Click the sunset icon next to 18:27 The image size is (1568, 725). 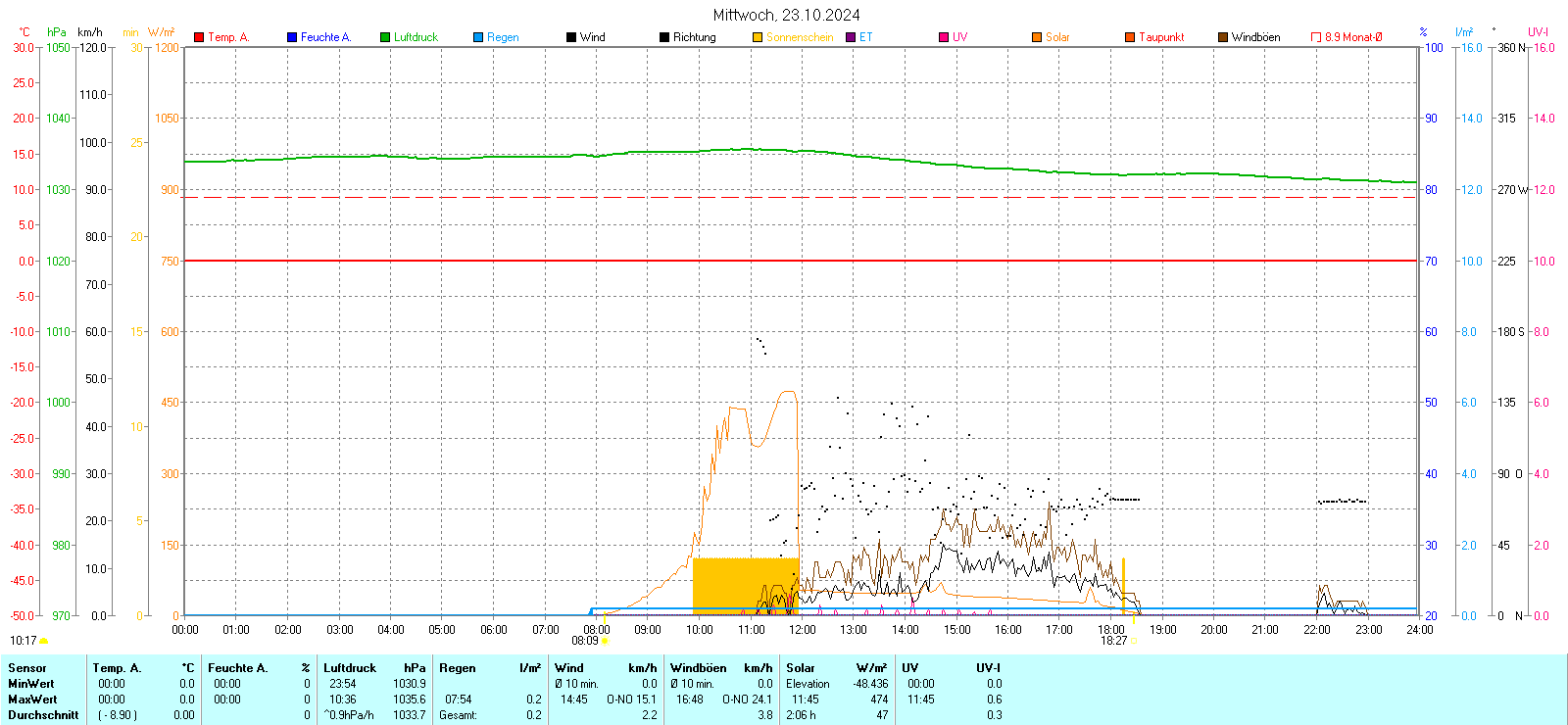[x=1134, y=641]
